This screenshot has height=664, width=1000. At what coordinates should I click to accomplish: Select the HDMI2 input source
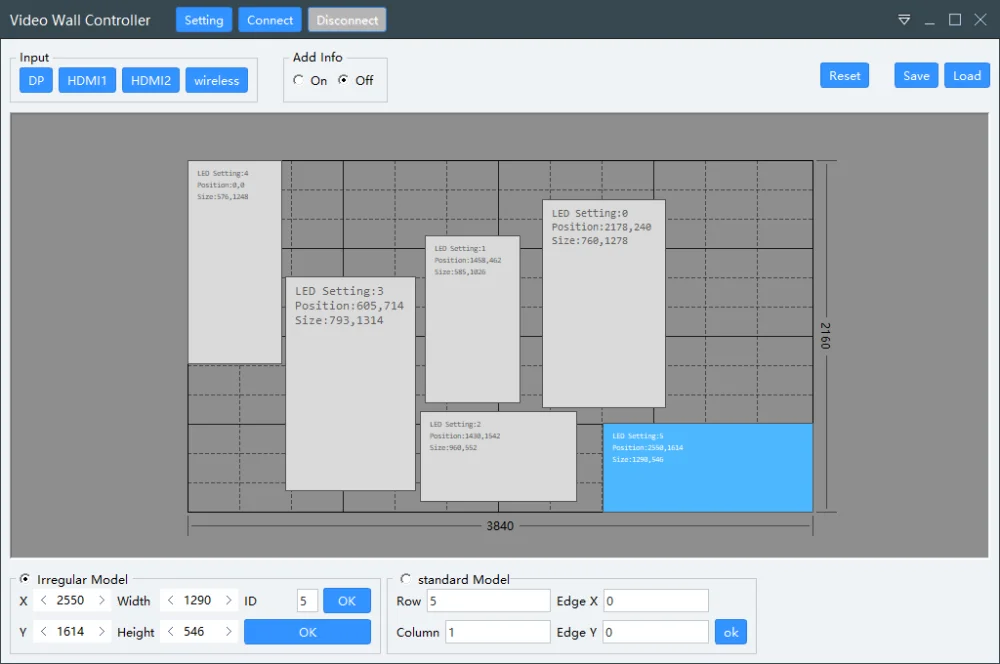pyautogui.click(x=151, y=80)
